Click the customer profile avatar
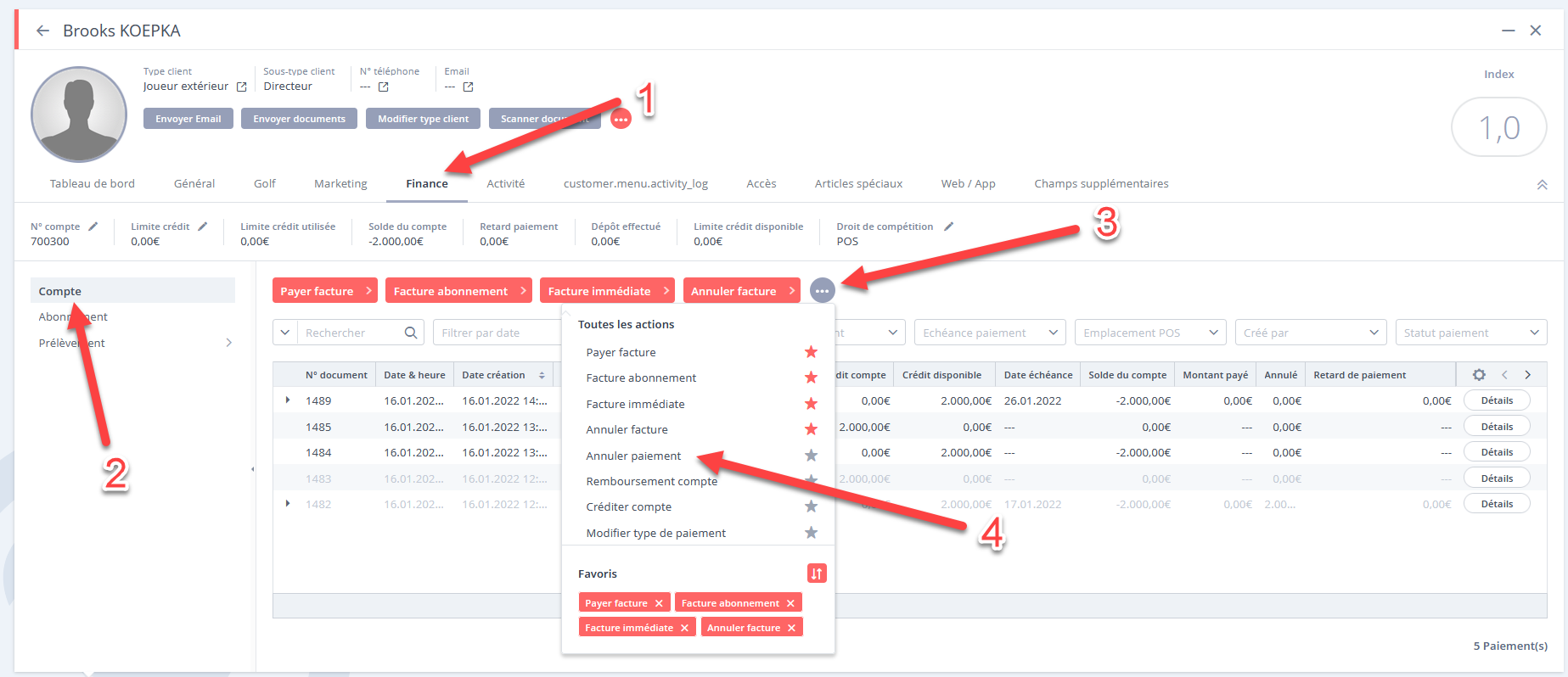The image size is (1568, 677). point(79,115)
